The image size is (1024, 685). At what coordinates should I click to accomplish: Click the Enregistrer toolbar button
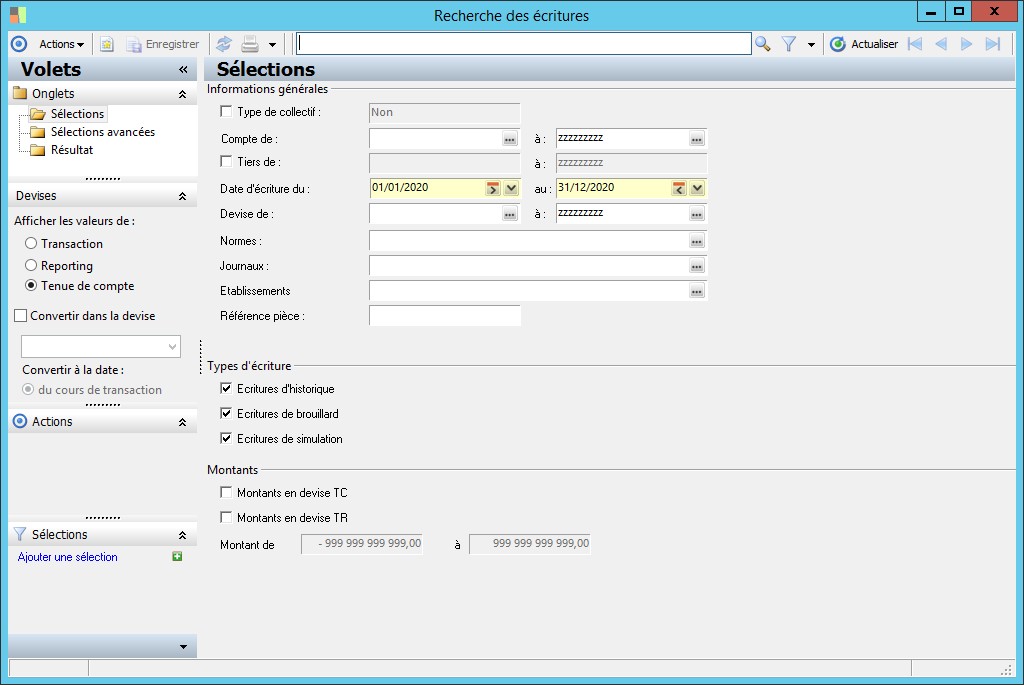pyautogui.click(x=163, y=44)
